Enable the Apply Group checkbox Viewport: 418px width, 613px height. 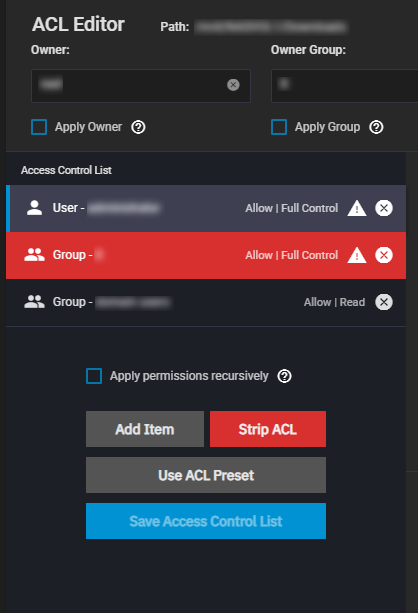tap(279, 127)
